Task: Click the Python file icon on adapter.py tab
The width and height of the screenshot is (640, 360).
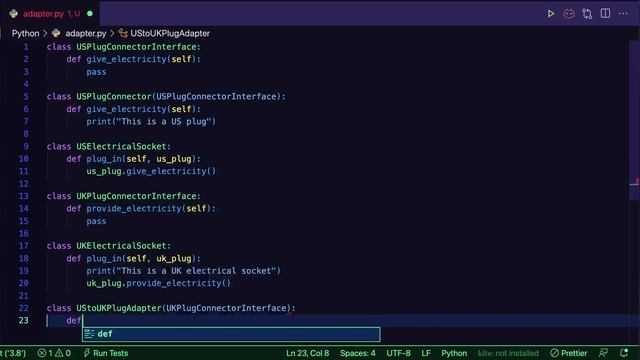Action: click(x=13, y=13)
